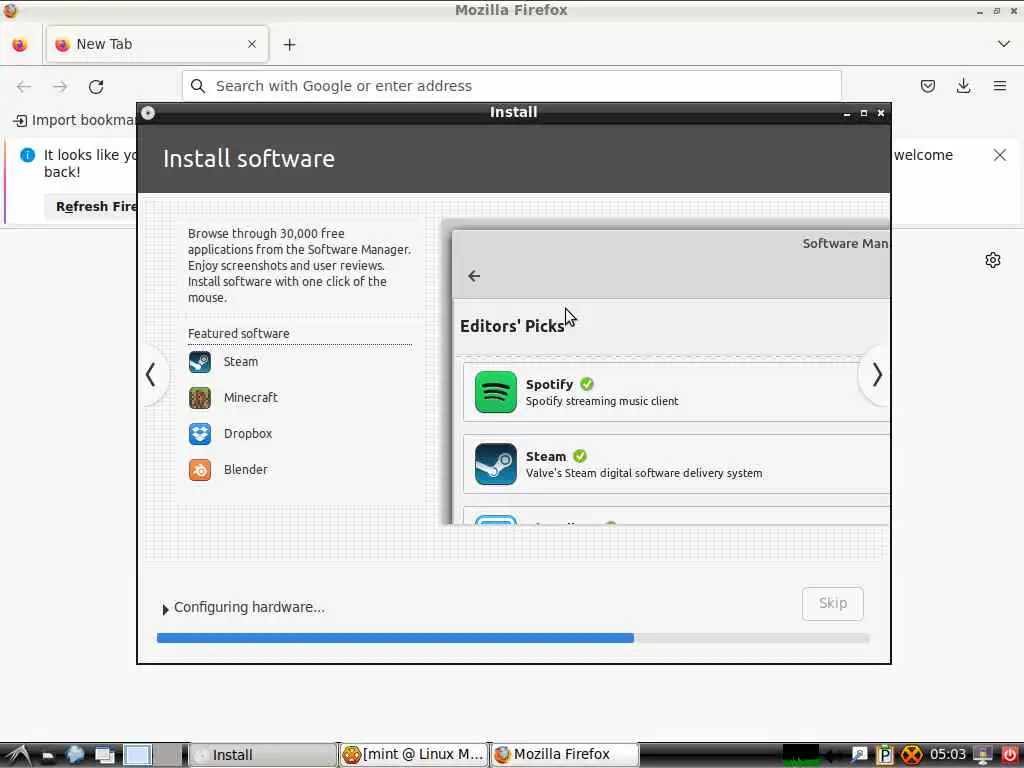Viewport: 1024px width, 768px height.
Task: Click the Minecraft icon in Featured software
Action: [x=200, y=398]
